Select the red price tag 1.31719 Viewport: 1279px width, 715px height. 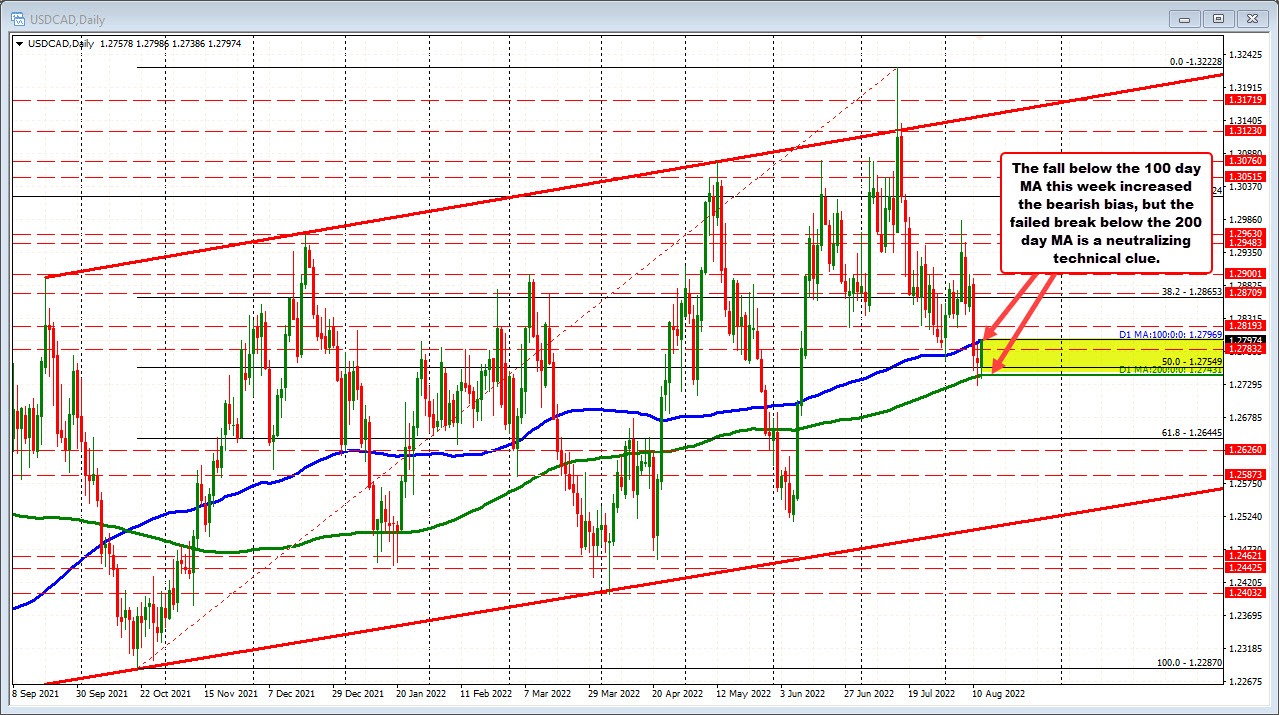click(1246, 100)
